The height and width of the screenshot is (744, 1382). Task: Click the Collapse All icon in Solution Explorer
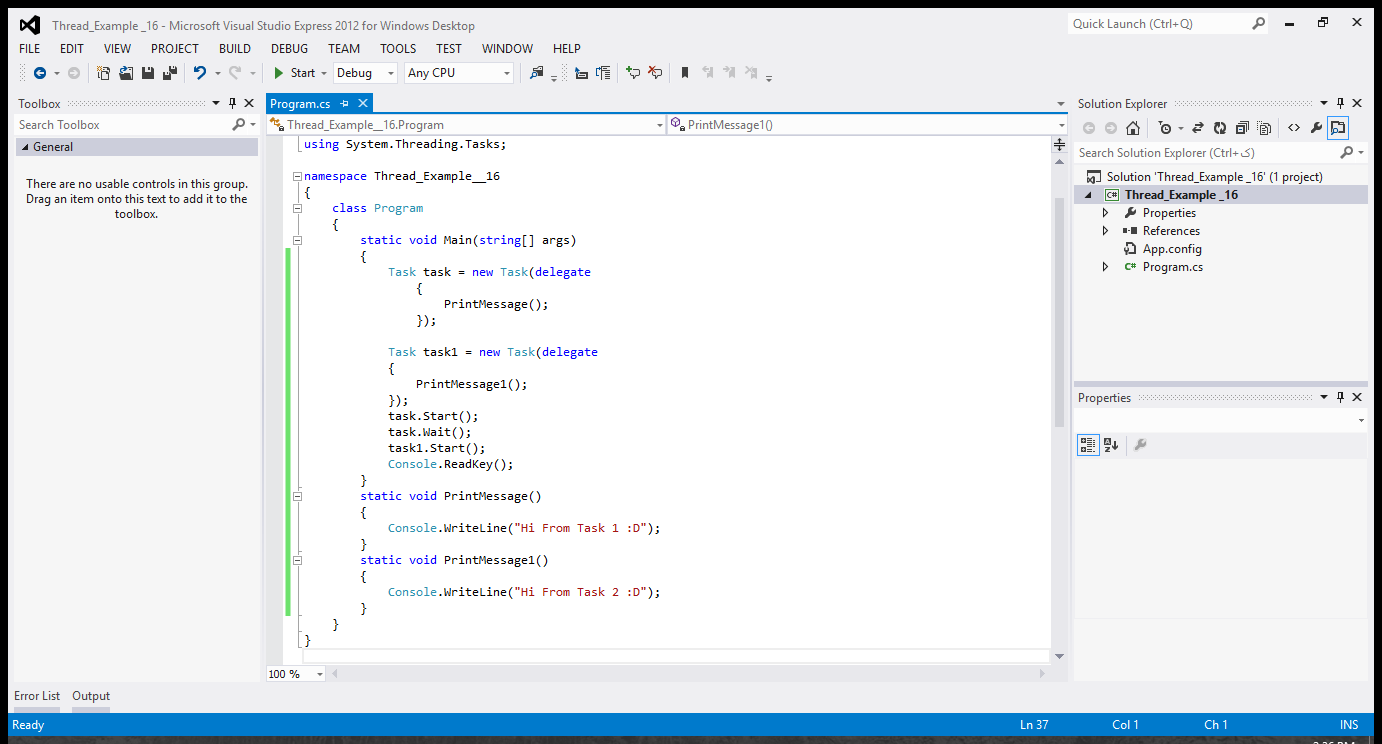(x=1242, y=128)
